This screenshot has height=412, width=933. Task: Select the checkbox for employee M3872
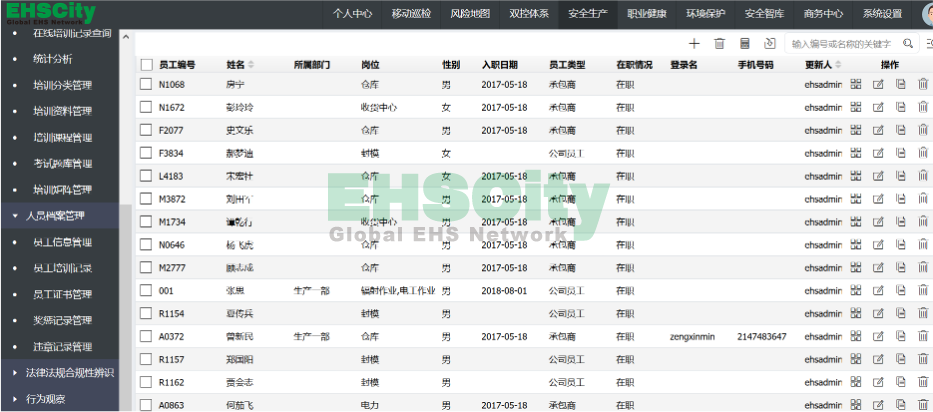pyautogui.click(x=146, y=199)
